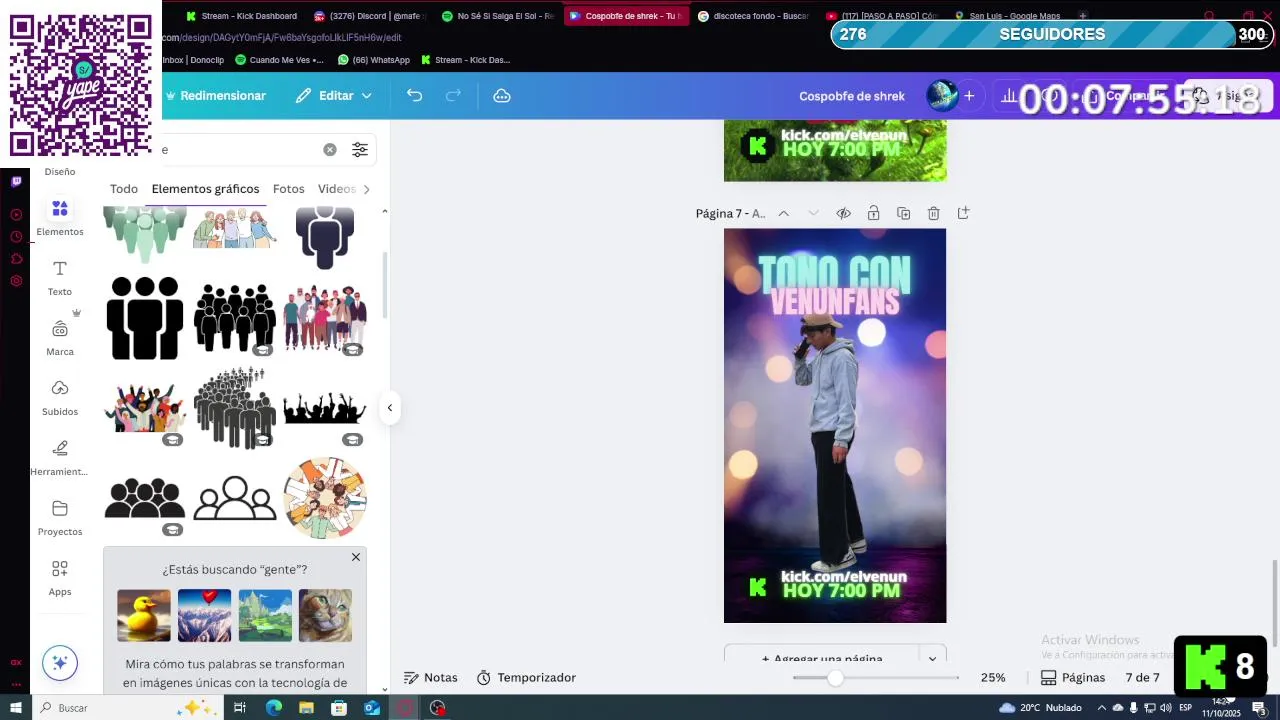The width and height of the screenshot is (1280, 720).
Task: Click the Redimensionar button
Action: [x=214, y=95]
